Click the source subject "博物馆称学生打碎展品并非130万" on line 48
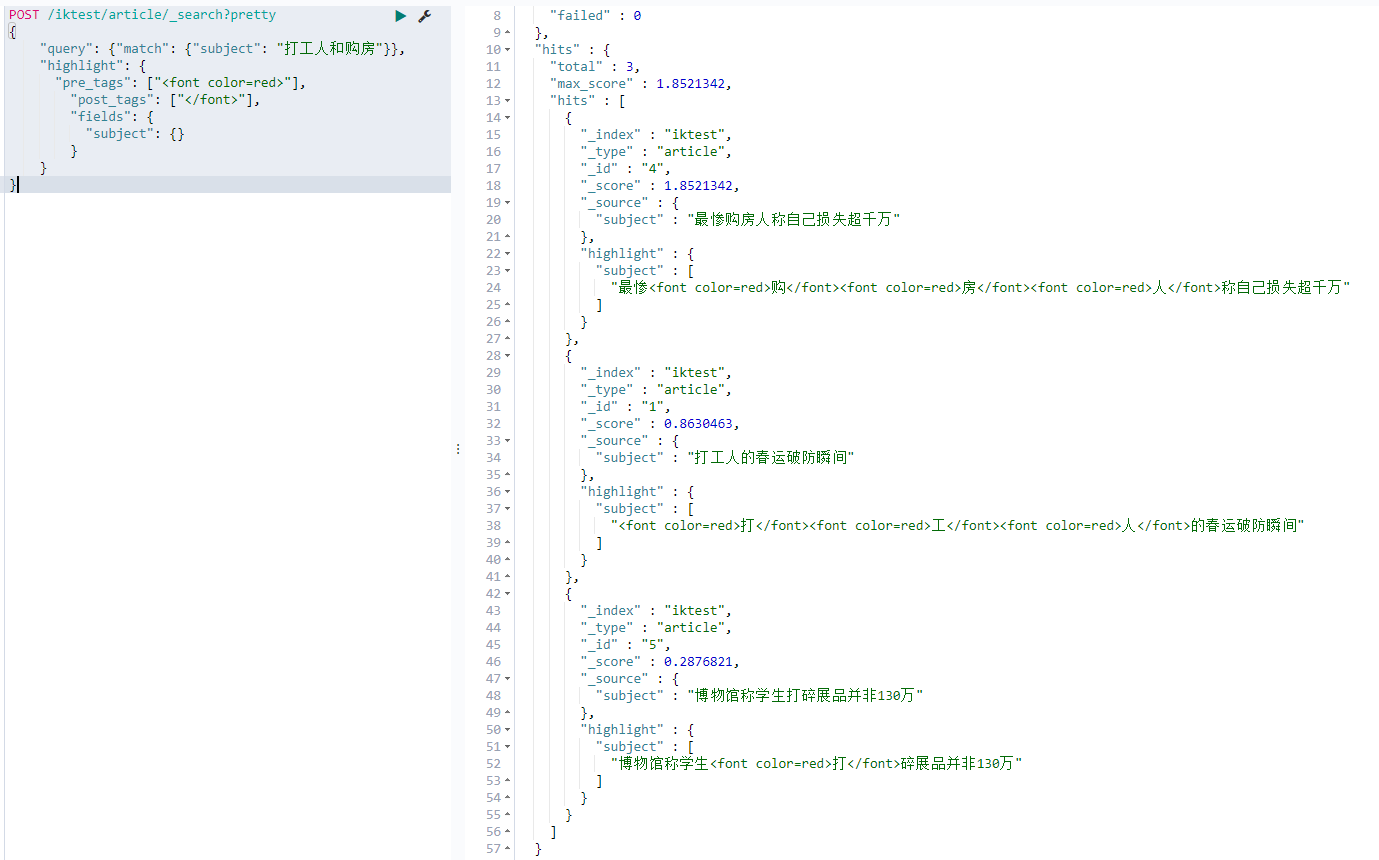This screenshot has height=860, width=1379. (x=804, y=696)
